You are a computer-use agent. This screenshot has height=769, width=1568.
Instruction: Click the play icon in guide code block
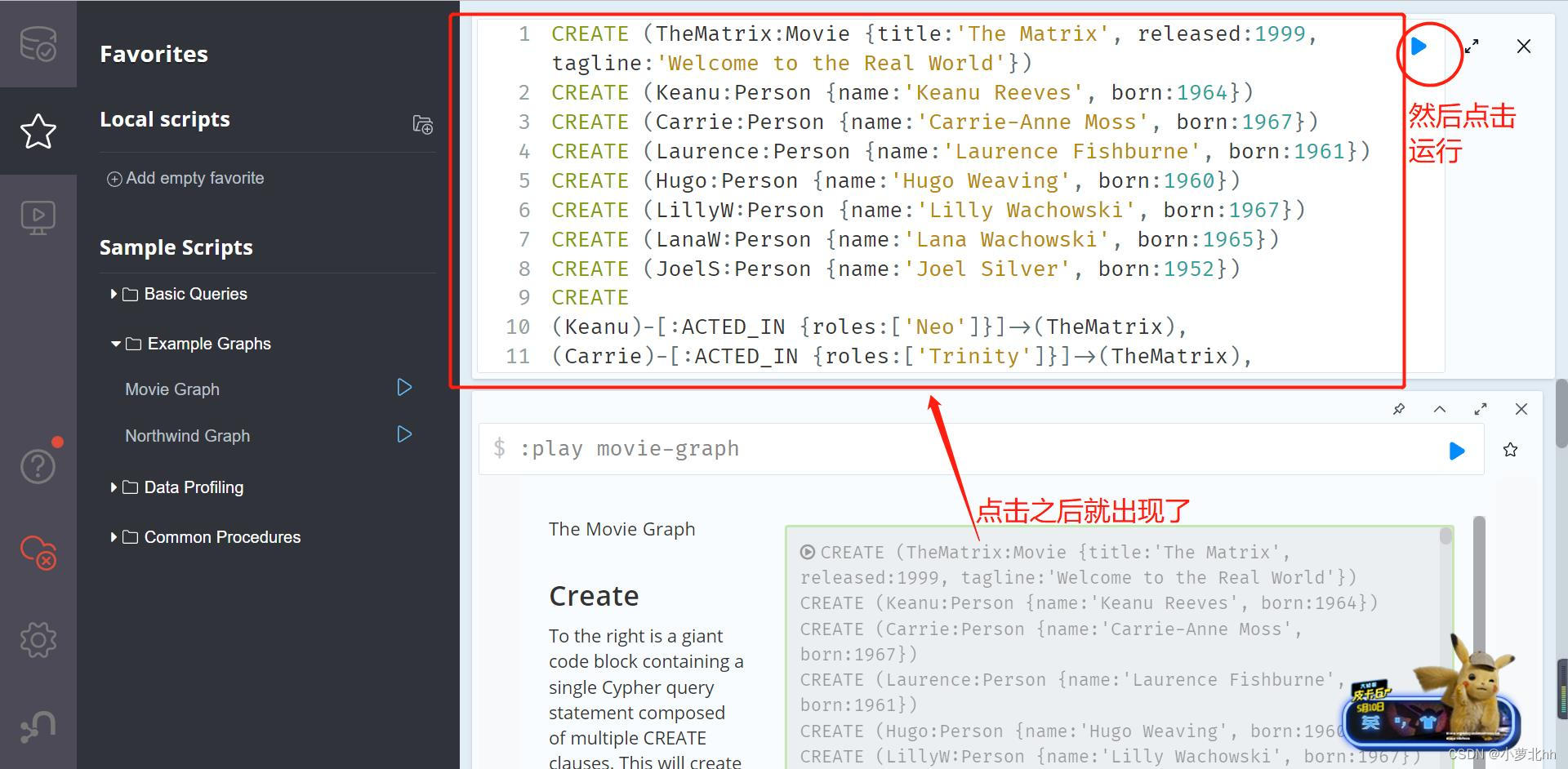pyautogui.click(x=808, y=552)
